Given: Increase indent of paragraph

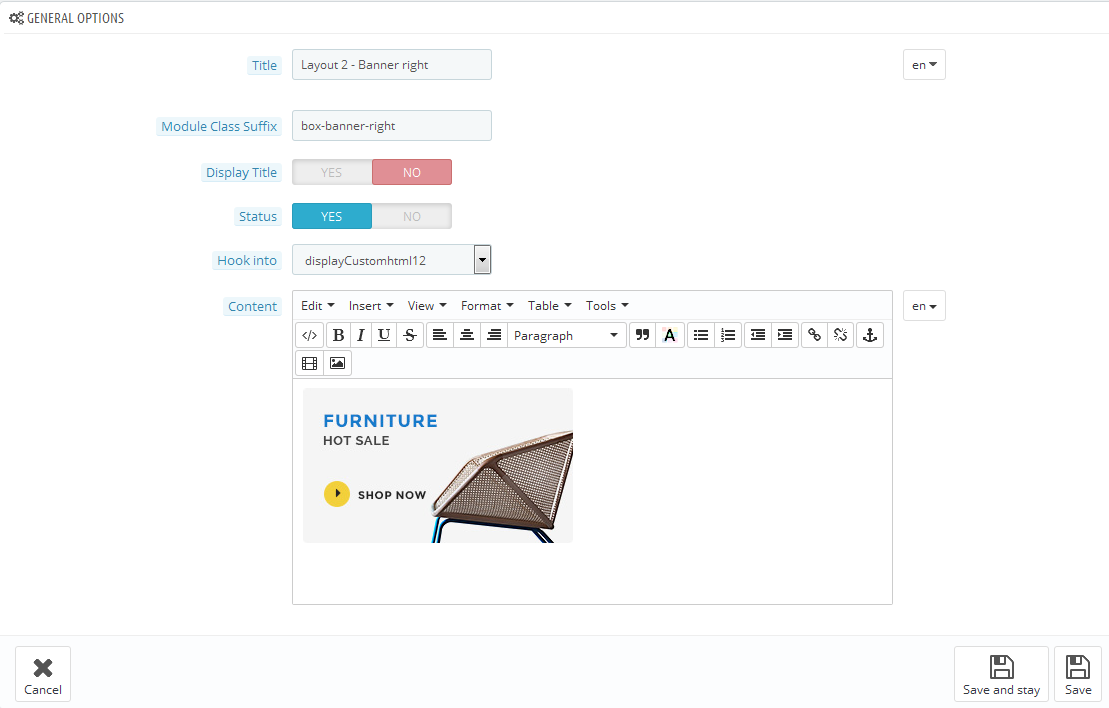Looking at the screenshot, I should click(785, 335).
